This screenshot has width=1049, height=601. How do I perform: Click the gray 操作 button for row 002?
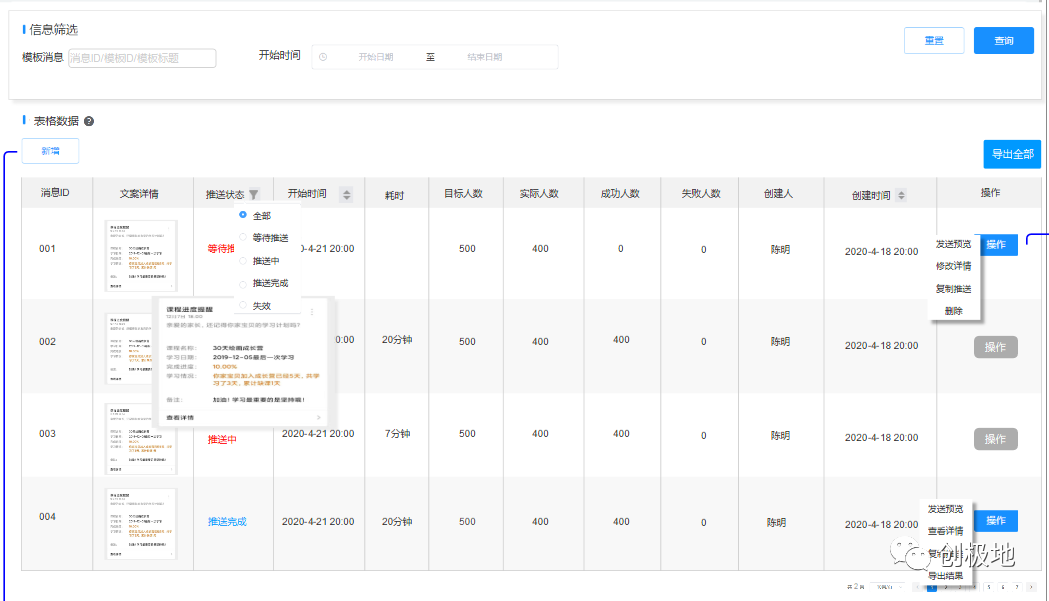tap(995, 347)
